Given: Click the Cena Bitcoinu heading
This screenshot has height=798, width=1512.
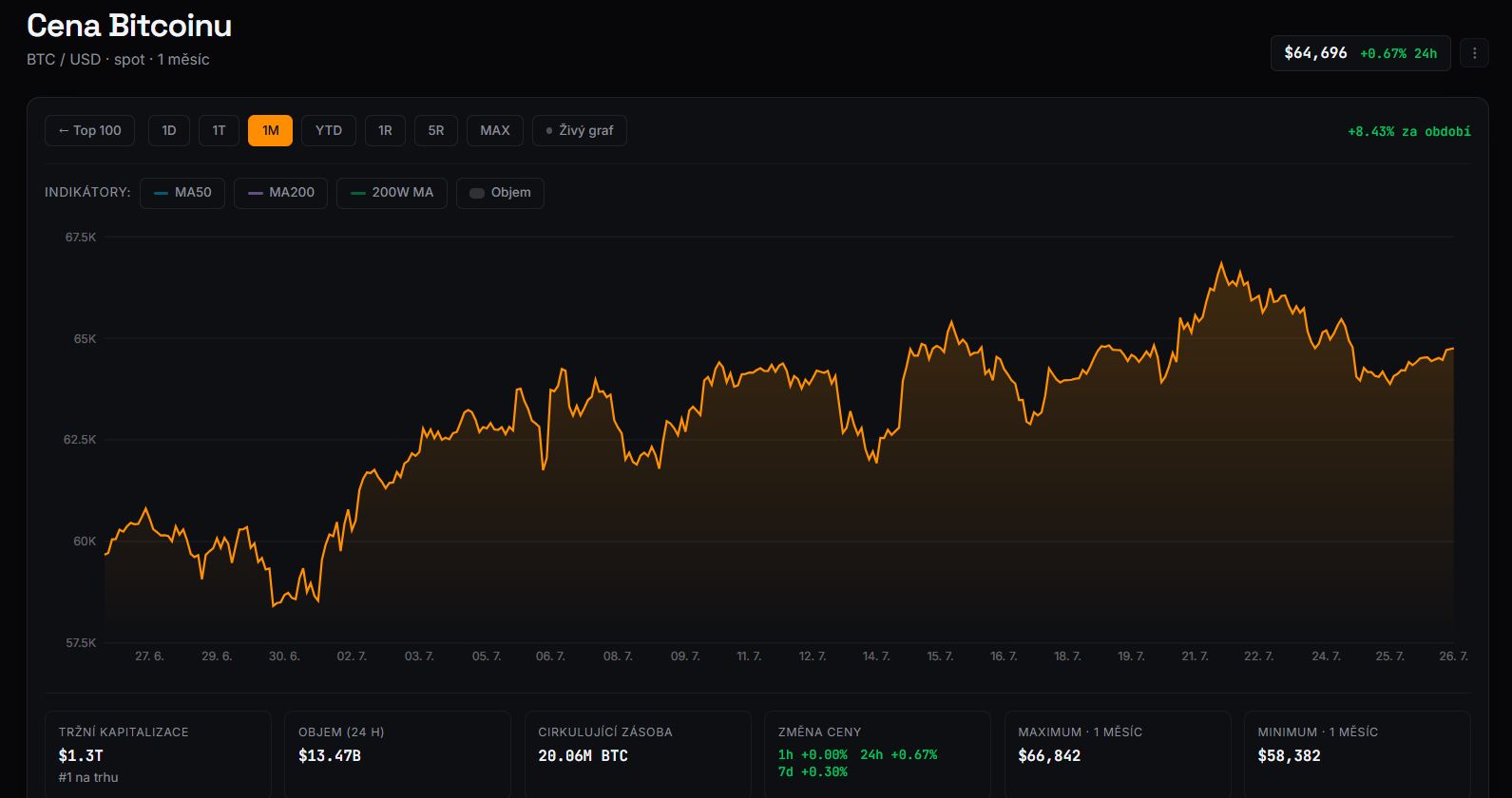Looking at the screenshot, I should pos(129,26).
